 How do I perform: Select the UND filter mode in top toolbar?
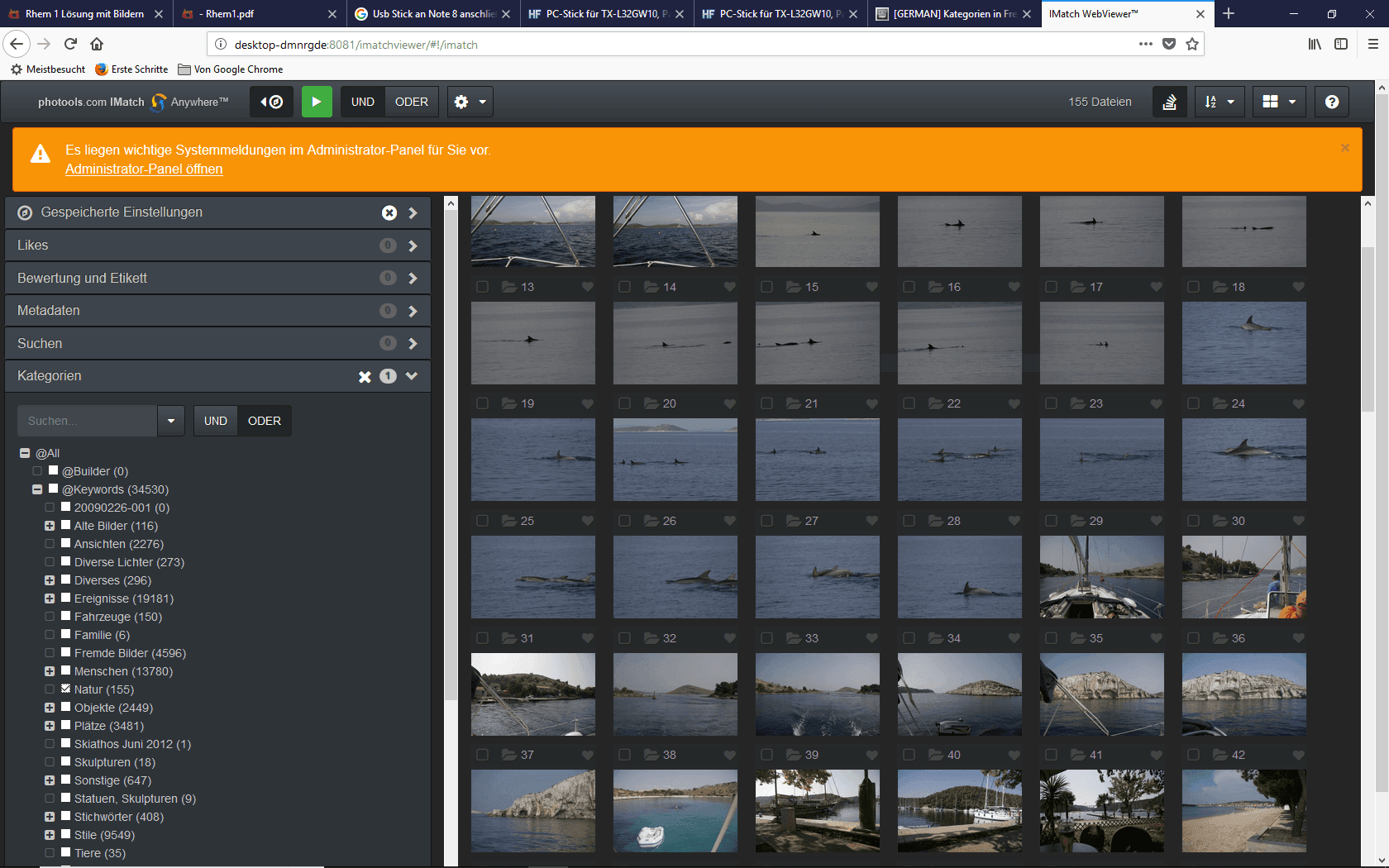363,102
